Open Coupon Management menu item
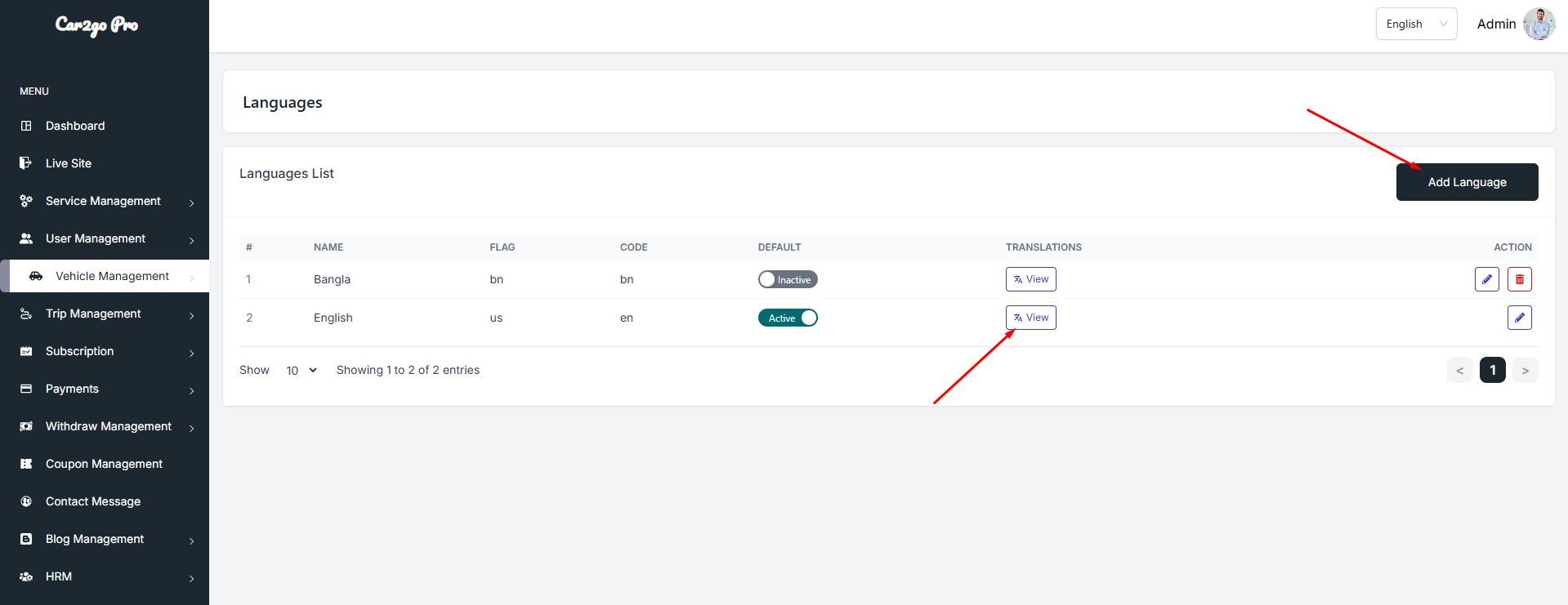Screen dimensions: 1568x605 105,464
